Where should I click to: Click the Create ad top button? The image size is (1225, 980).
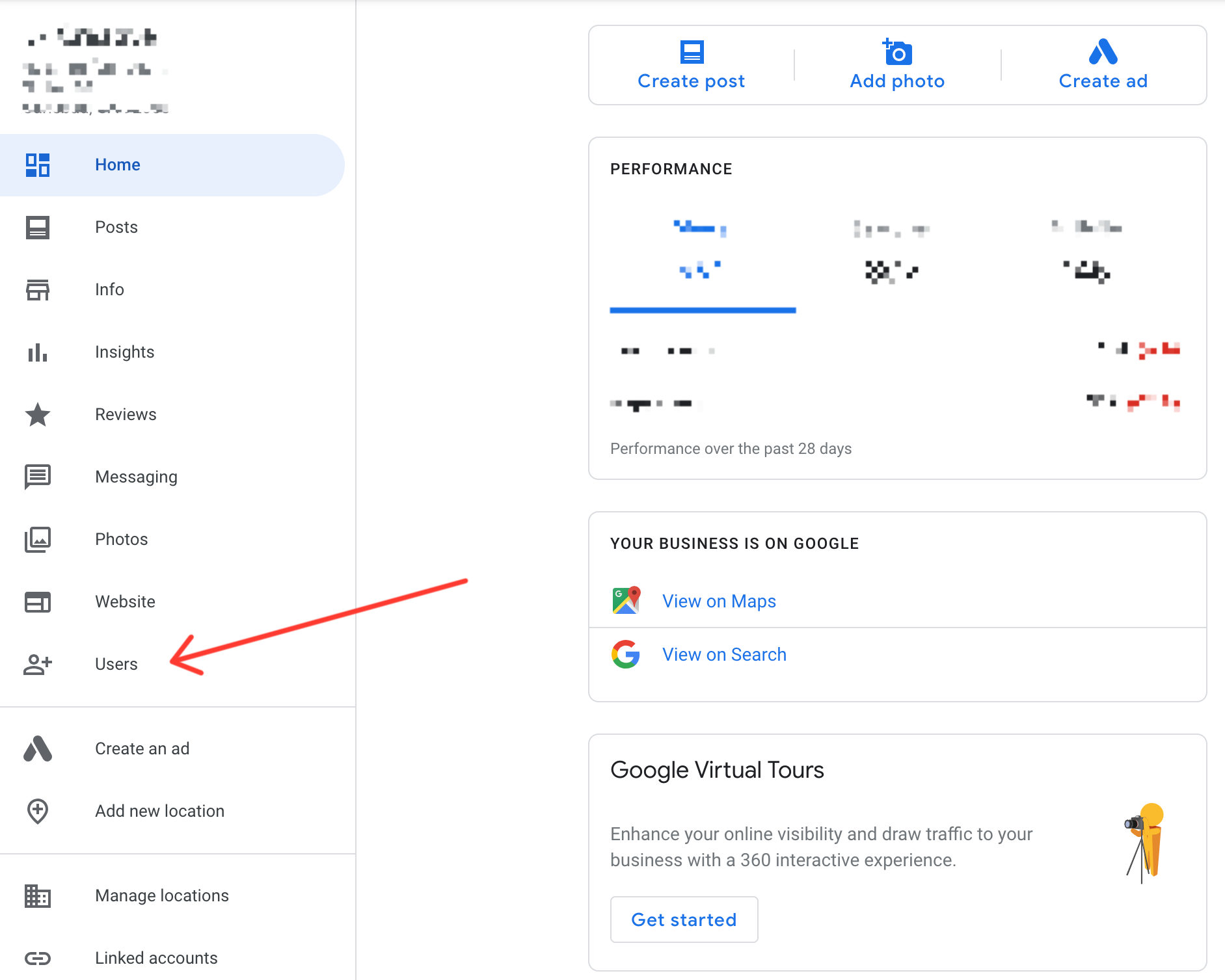(1103, 66)
